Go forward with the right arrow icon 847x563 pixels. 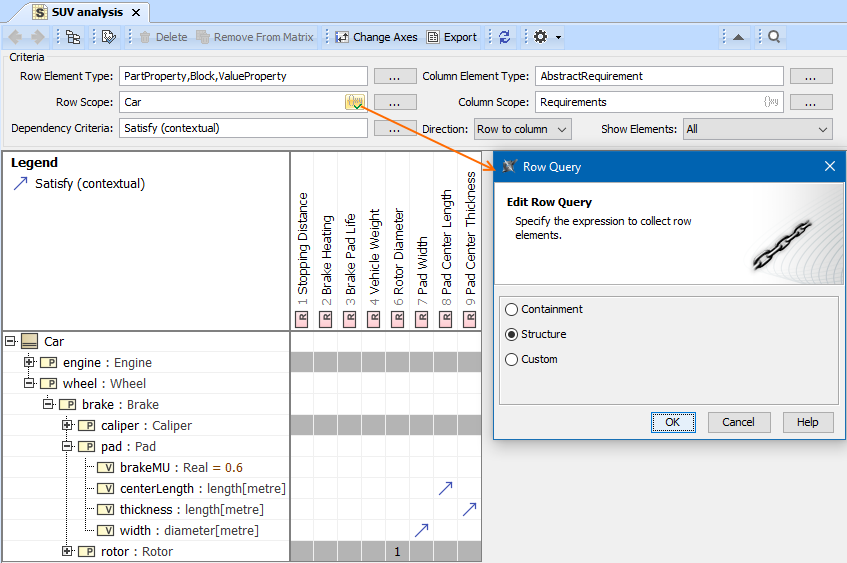(x=38, y=37)
